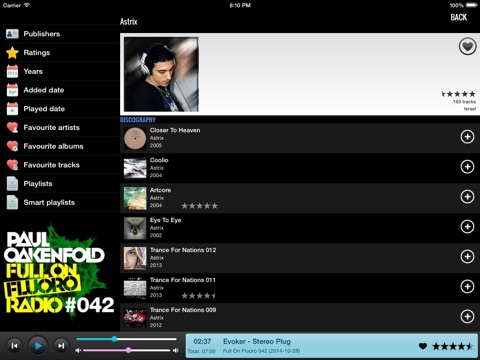
Task: Select Trance For Nations 011 title
Action: point(183,280)
